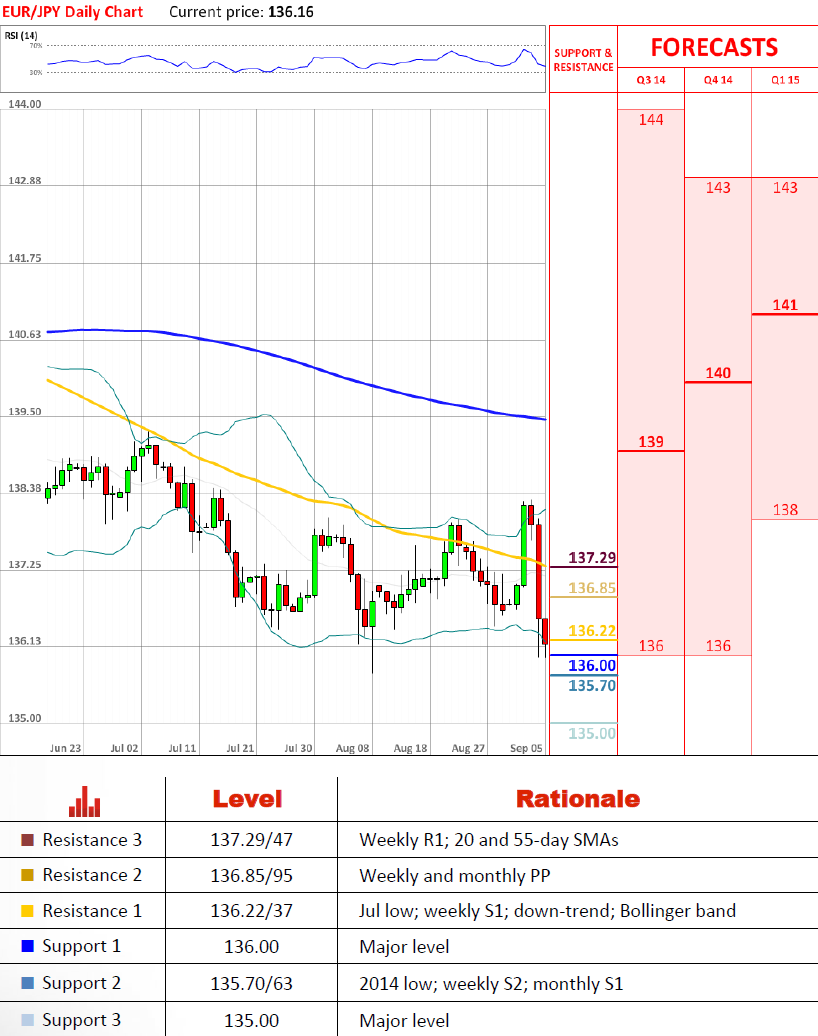Click the Rationale table column header

[x=578, y=799]
